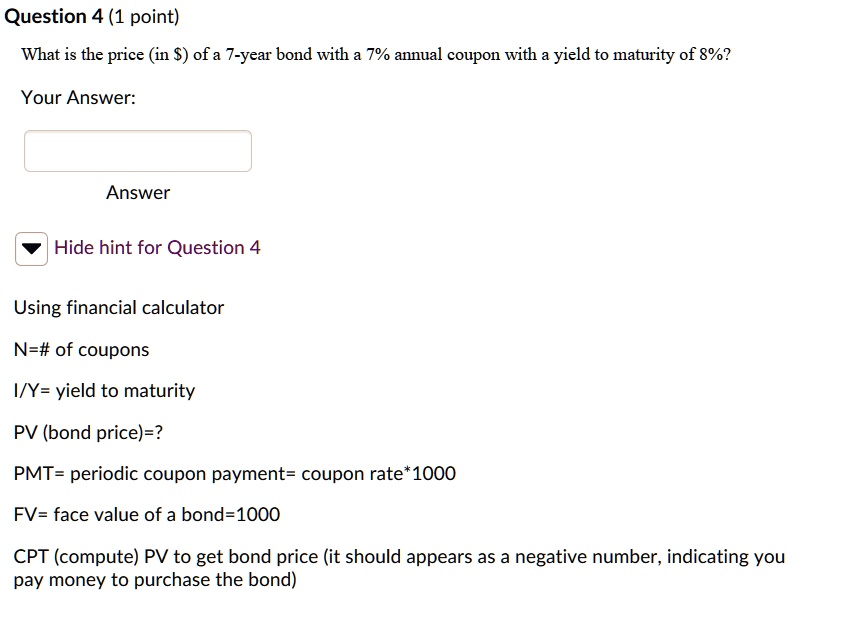Click the 'Using financial calculator' hint line
The height and width of the screenshot is (620, 856).
118,308
